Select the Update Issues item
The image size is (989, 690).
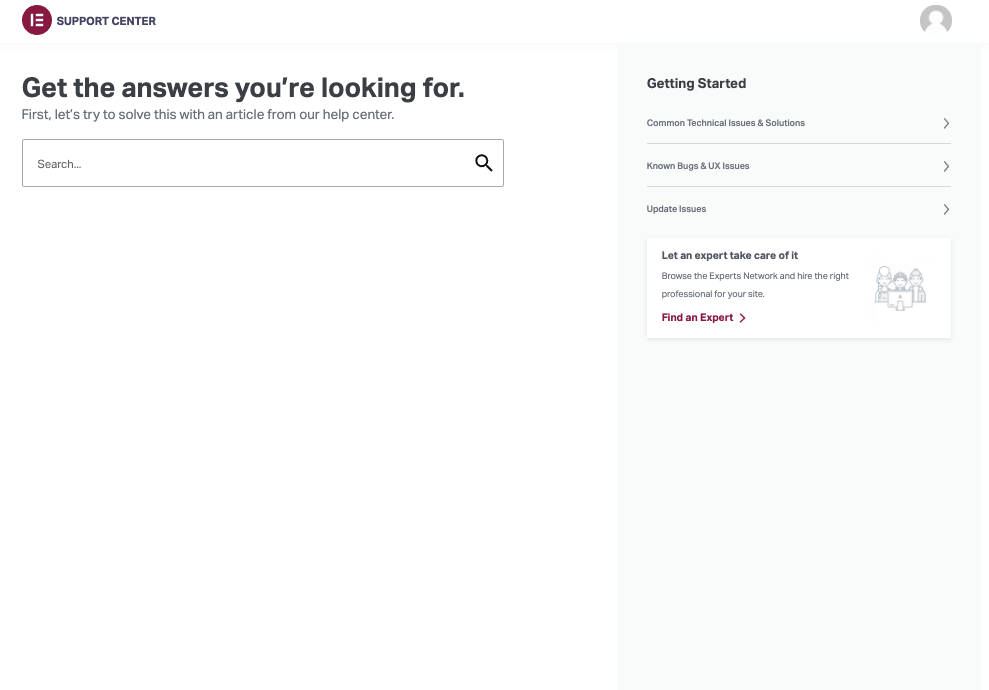[x=677, y=209]
